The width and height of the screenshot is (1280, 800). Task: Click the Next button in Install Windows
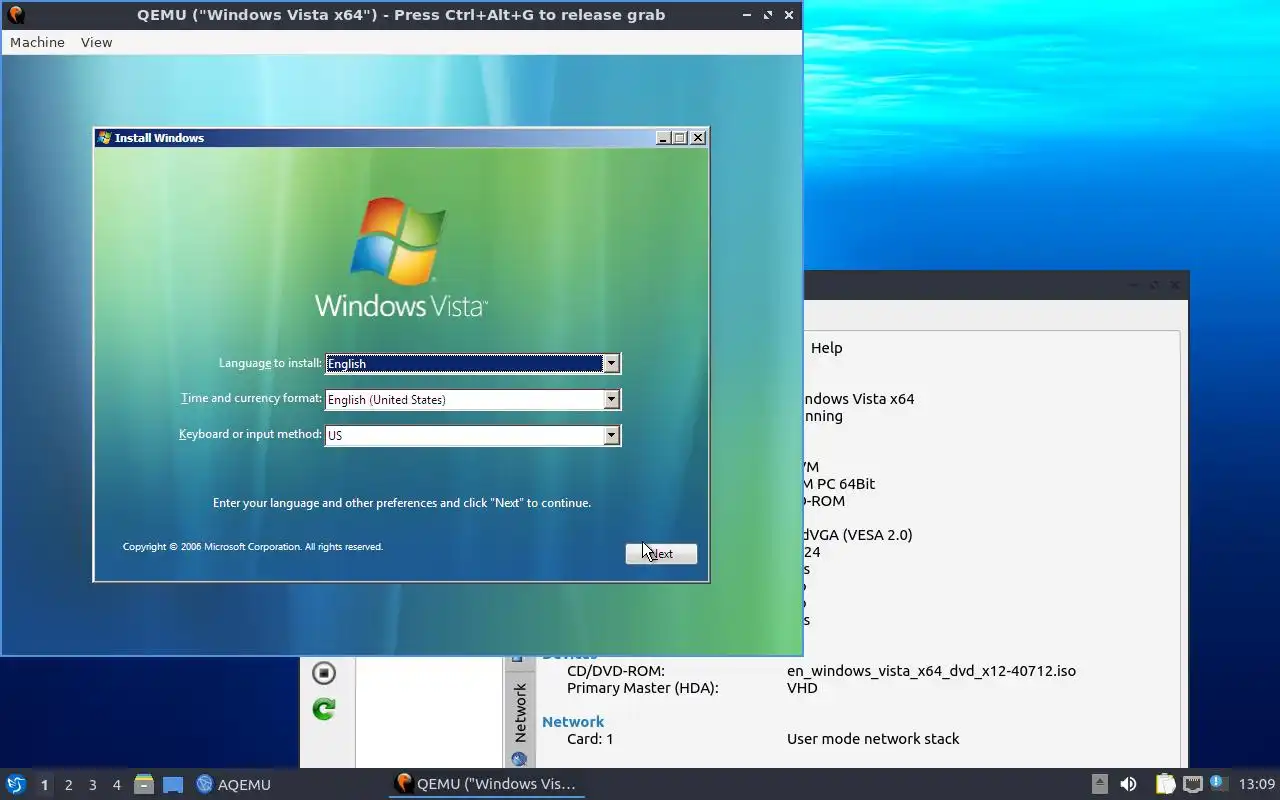pyautogui.click(x=661, y=553)
